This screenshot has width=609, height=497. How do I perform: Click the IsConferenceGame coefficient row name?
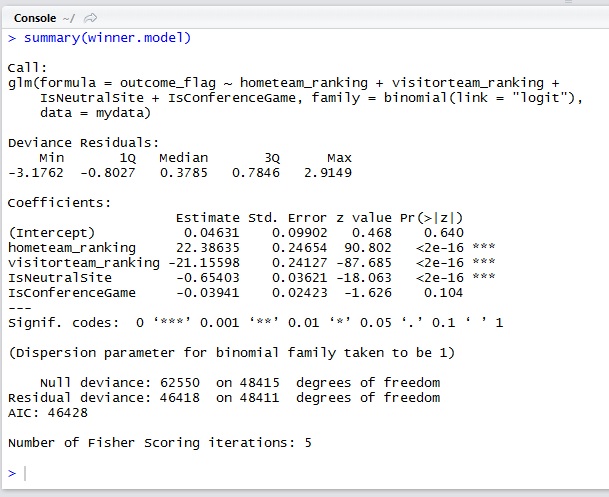[72, 293]
